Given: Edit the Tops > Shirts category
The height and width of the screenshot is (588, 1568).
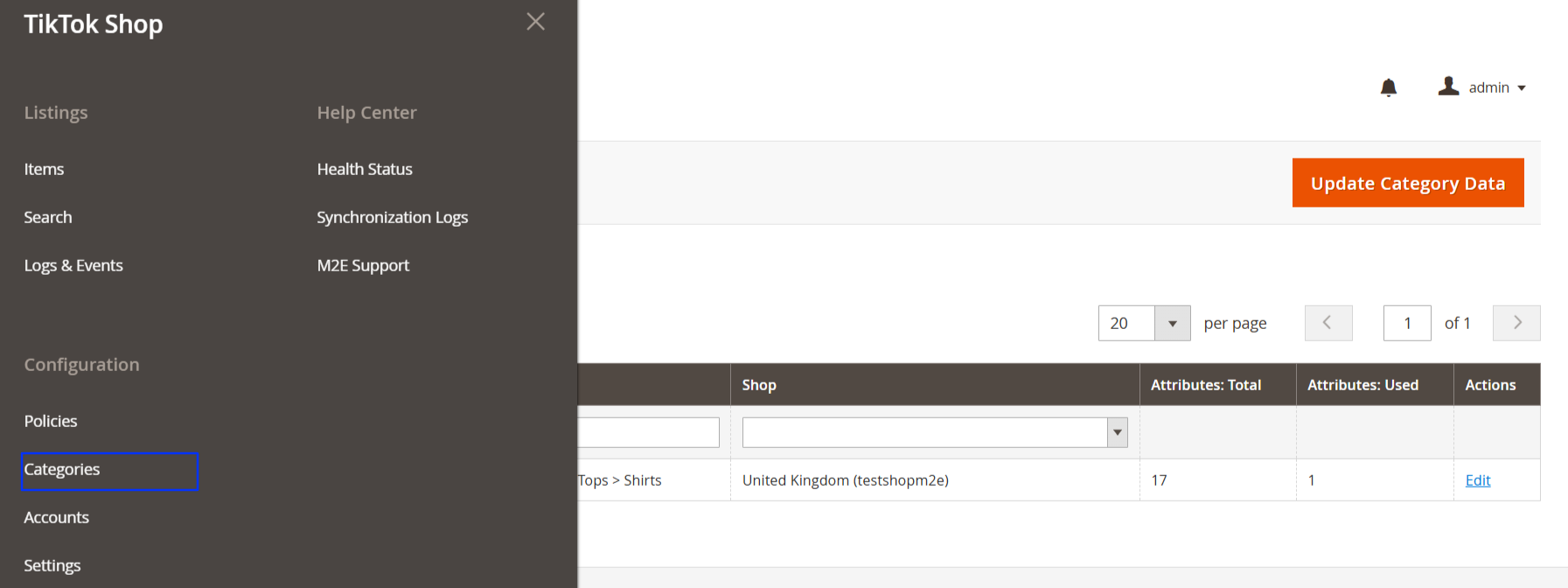Looking at the screenshot, I should pyautogui.click(x=1478, y=480).
